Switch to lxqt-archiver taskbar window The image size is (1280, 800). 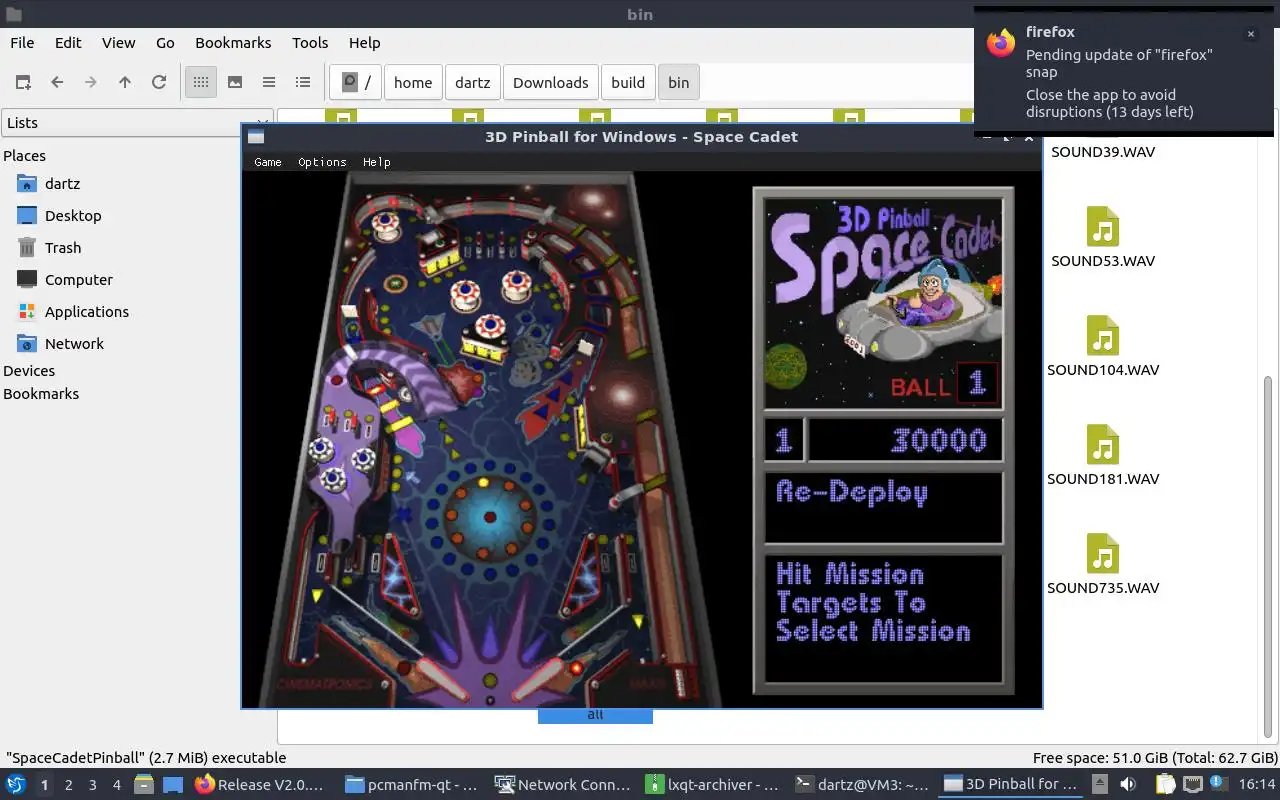click(x=712, y=785)
